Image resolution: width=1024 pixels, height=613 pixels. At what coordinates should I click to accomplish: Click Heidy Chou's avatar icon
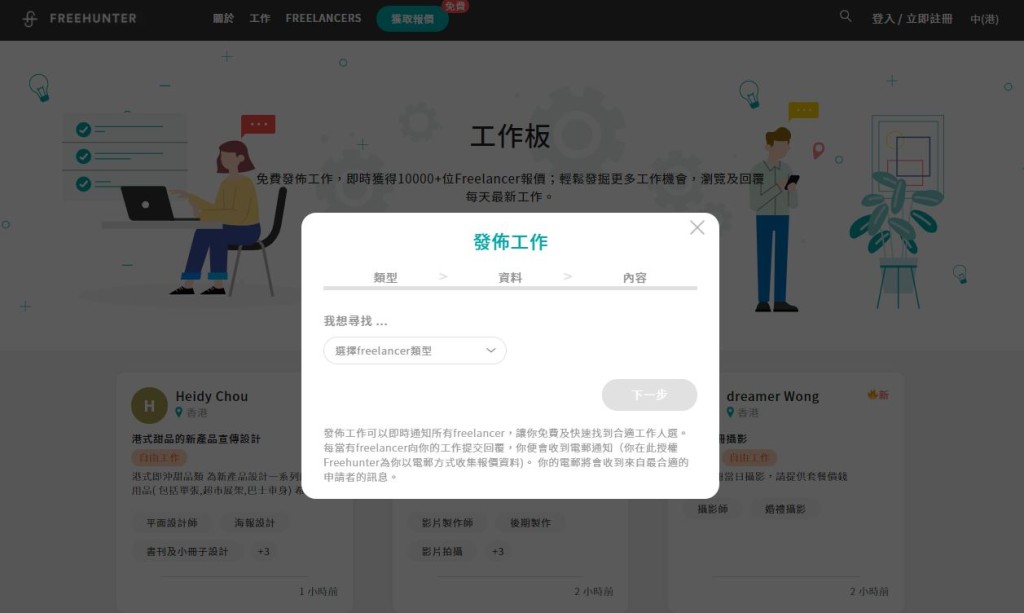149,405
